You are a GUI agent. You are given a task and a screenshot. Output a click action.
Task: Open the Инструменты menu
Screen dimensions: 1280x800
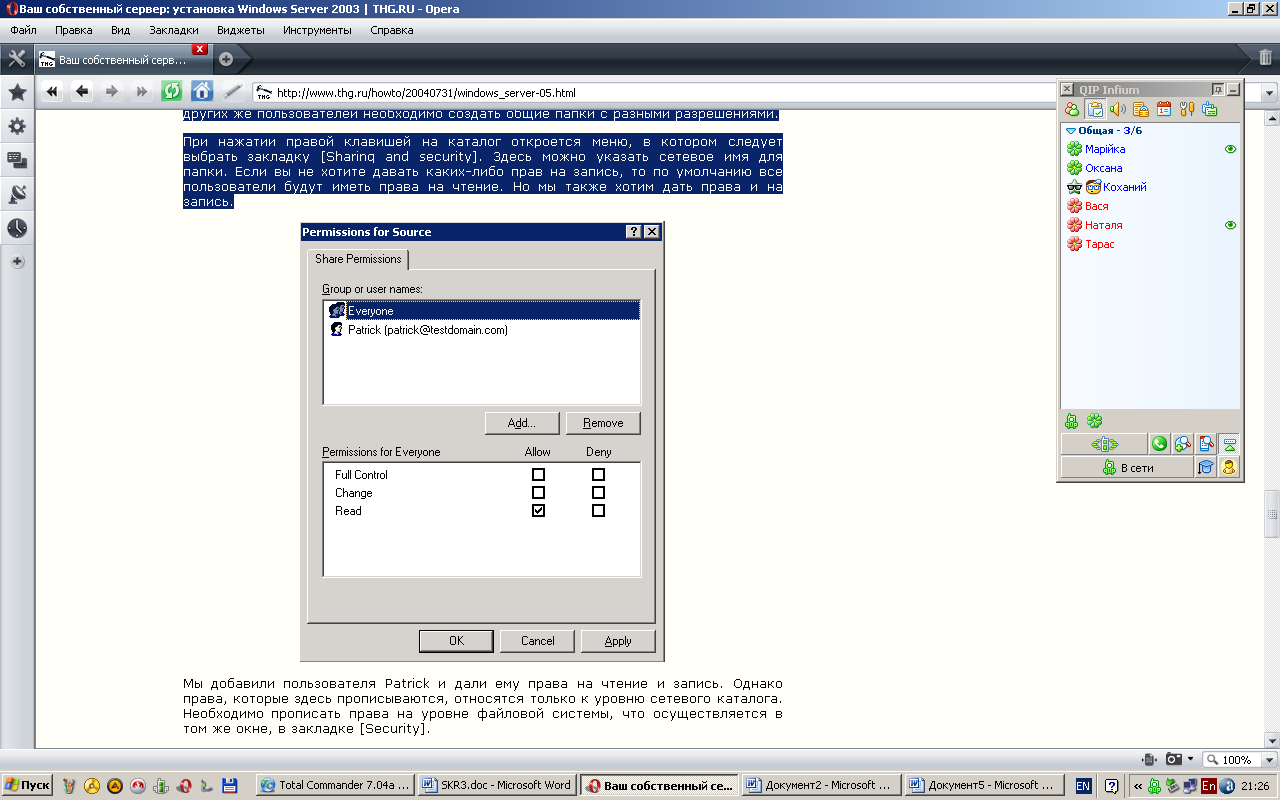tap(316, 30)
